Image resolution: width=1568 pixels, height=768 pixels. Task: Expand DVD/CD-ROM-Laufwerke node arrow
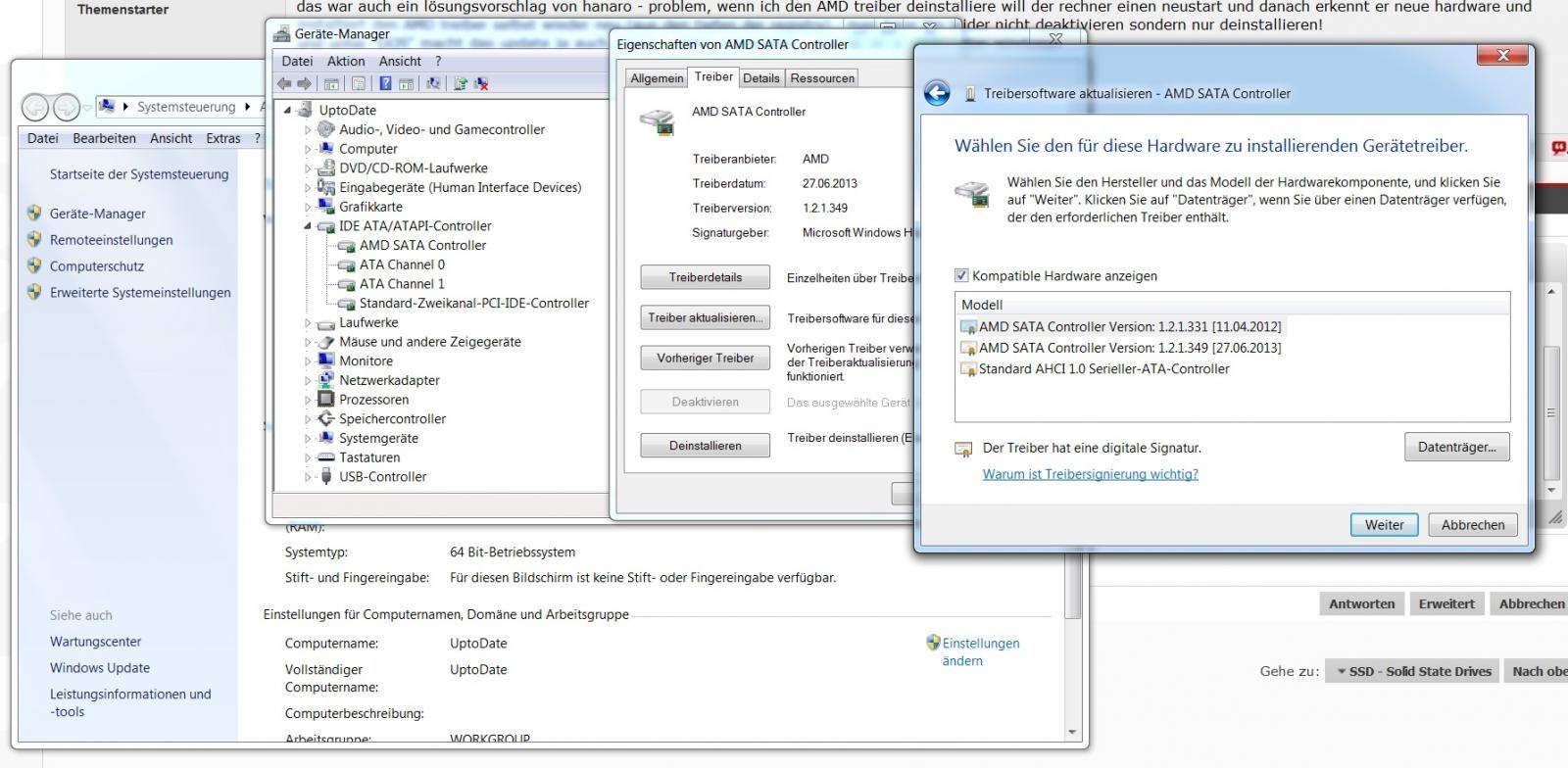click(x=308, y=168)
